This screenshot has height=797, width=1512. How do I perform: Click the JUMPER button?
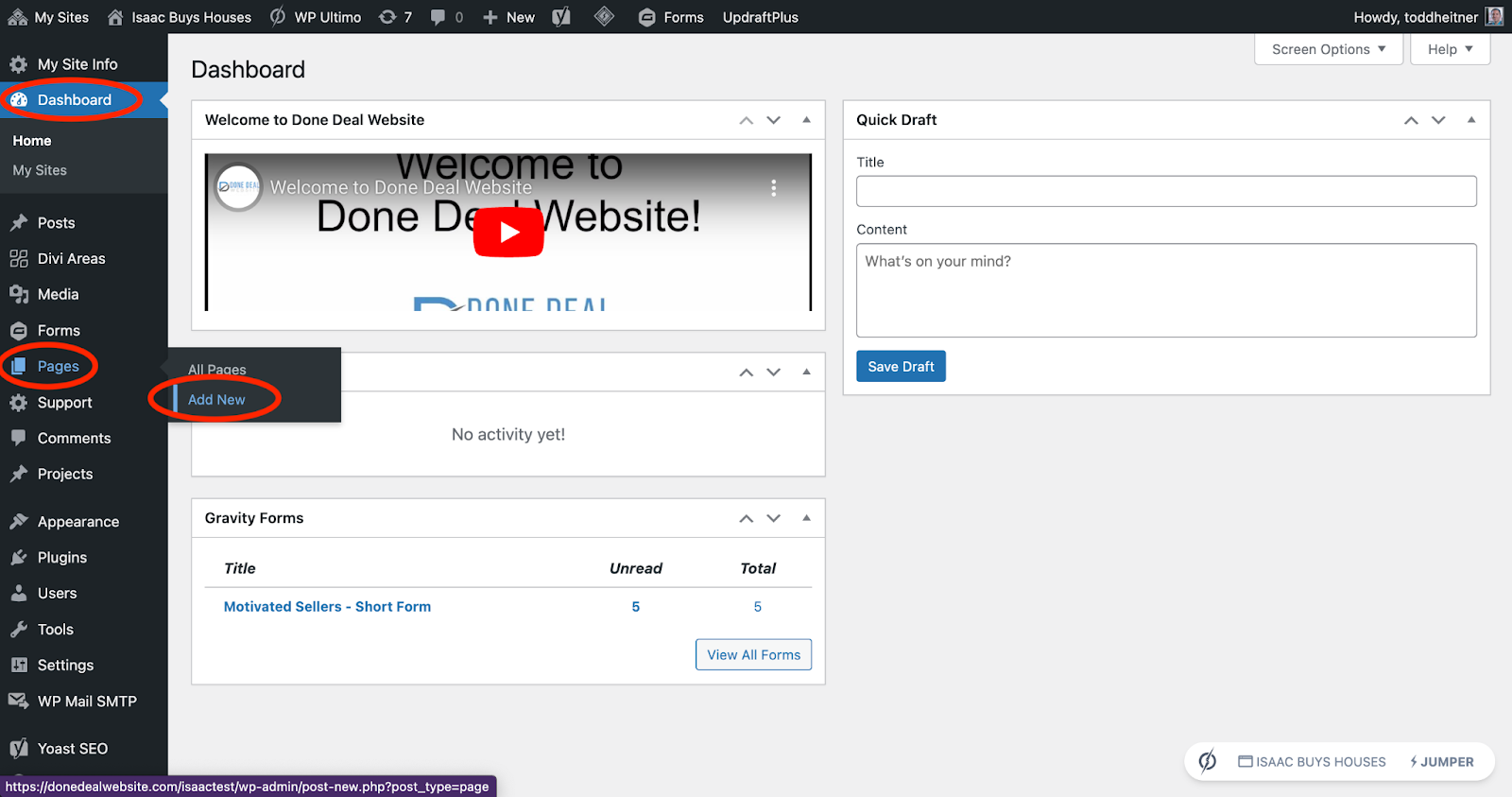[x=1442, y=762]
